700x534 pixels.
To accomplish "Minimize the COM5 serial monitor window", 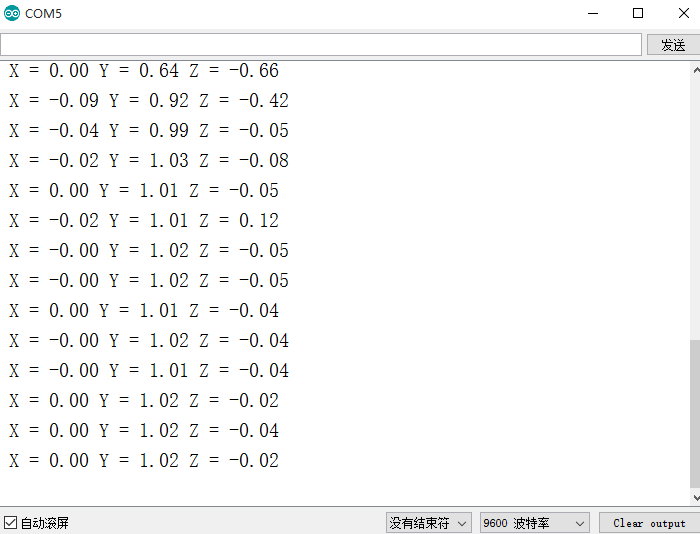I will pyautogui.click(x=592, y=13).
